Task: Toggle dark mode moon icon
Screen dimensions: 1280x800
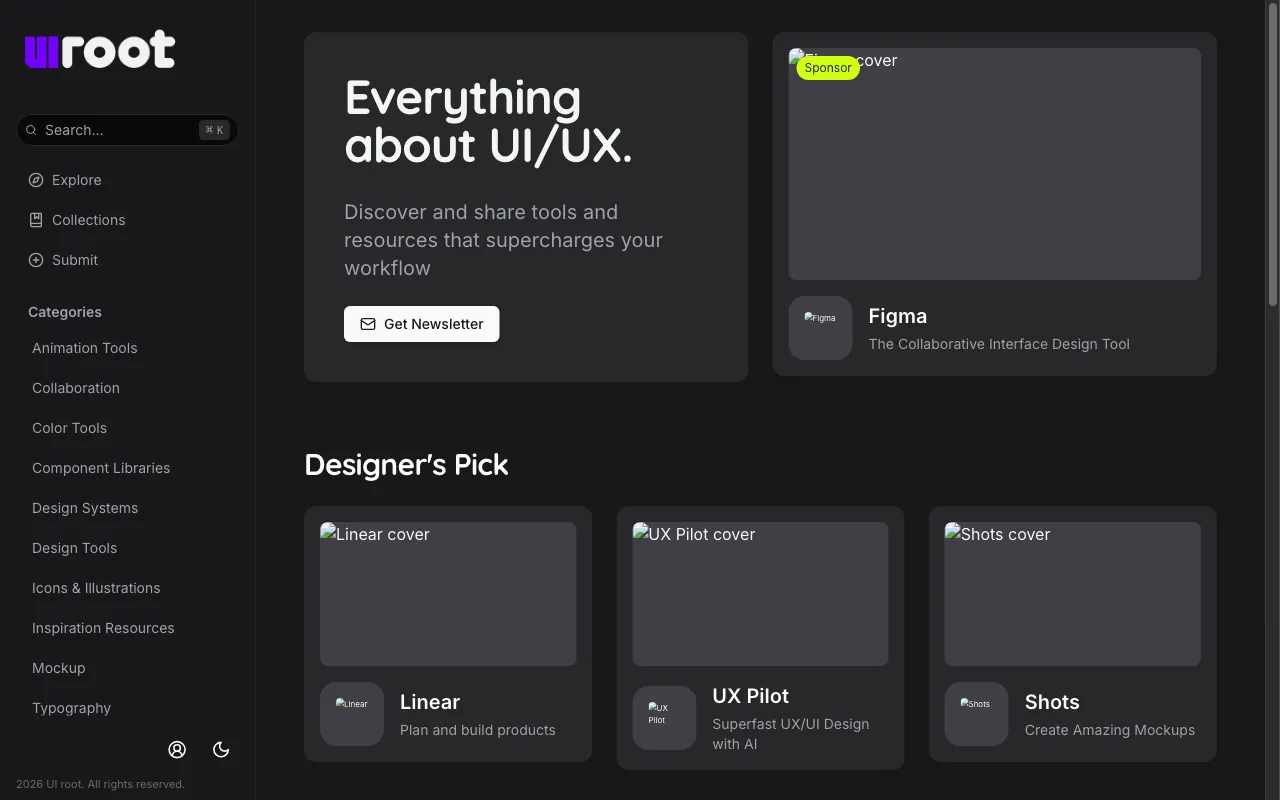Action: (221, 750)
